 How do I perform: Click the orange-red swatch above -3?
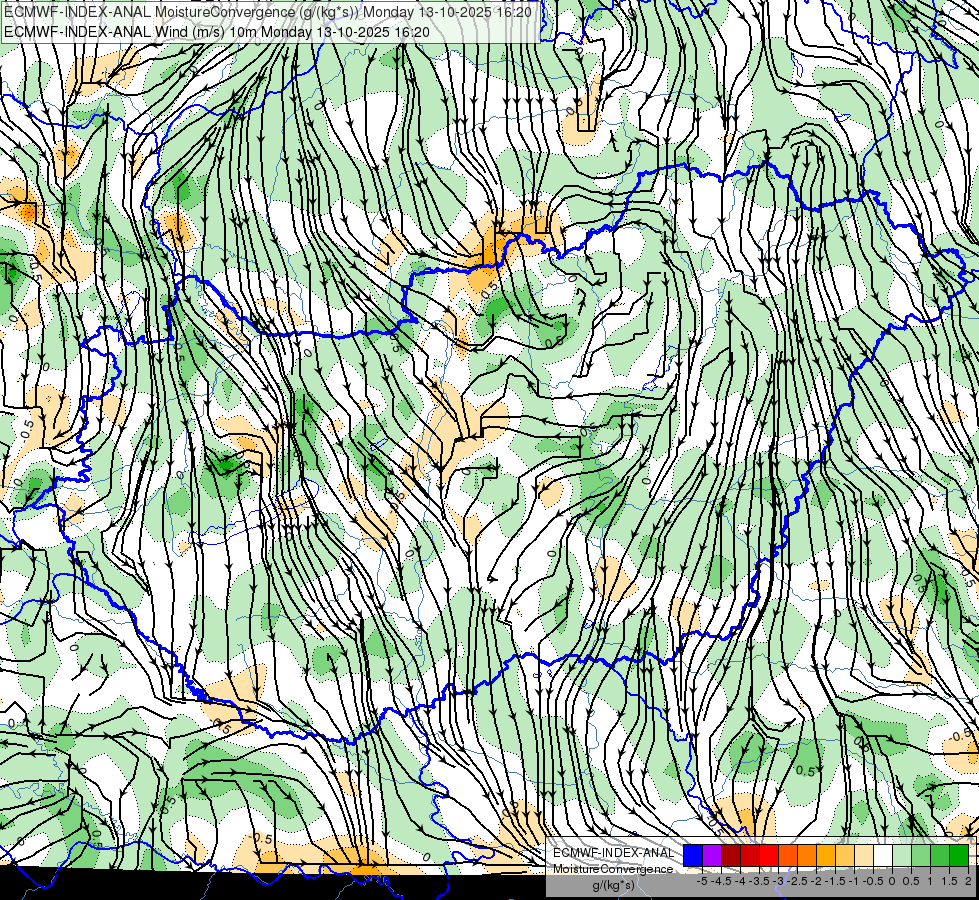(788, 855)
